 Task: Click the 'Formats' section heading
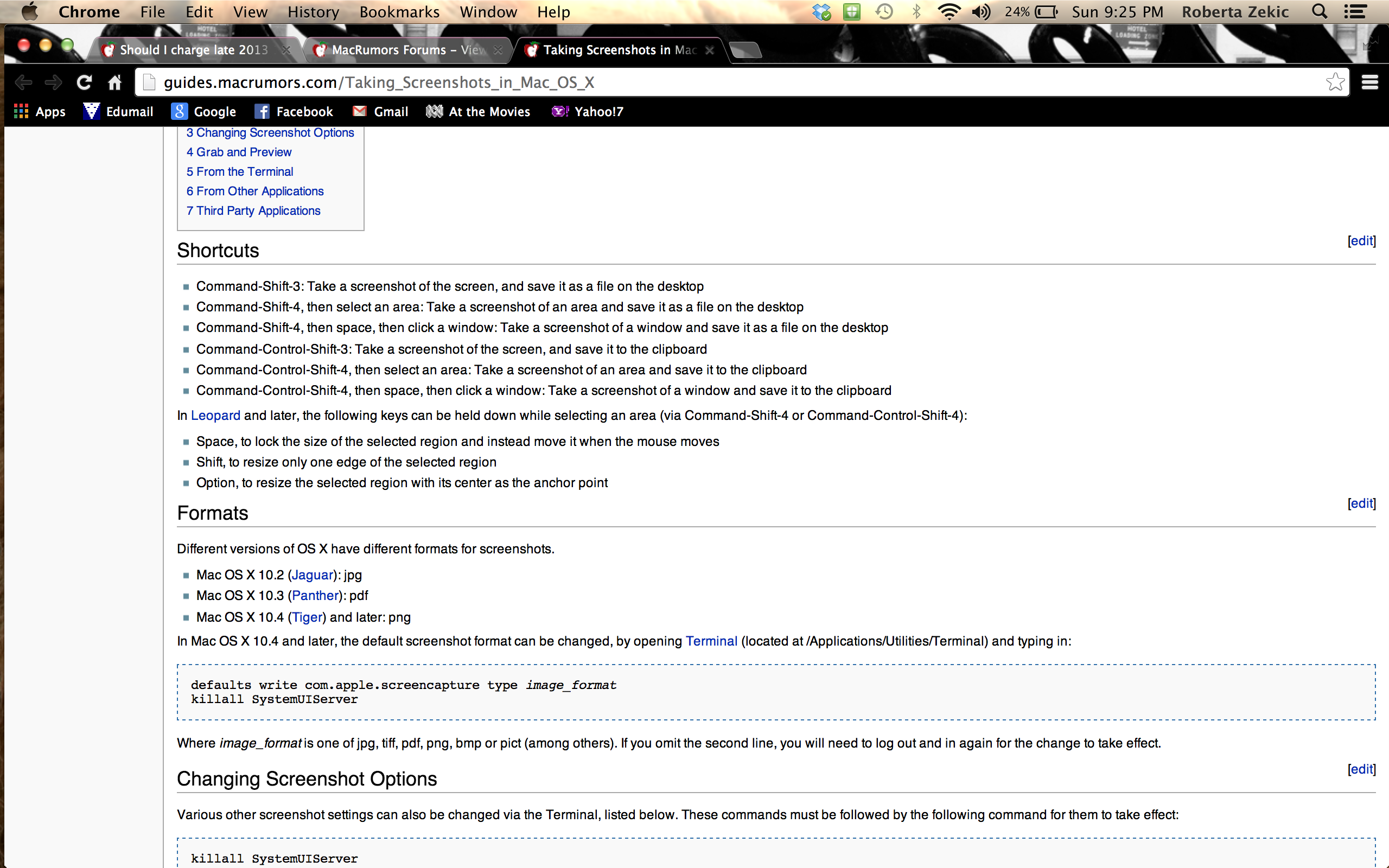click(212, 513)
